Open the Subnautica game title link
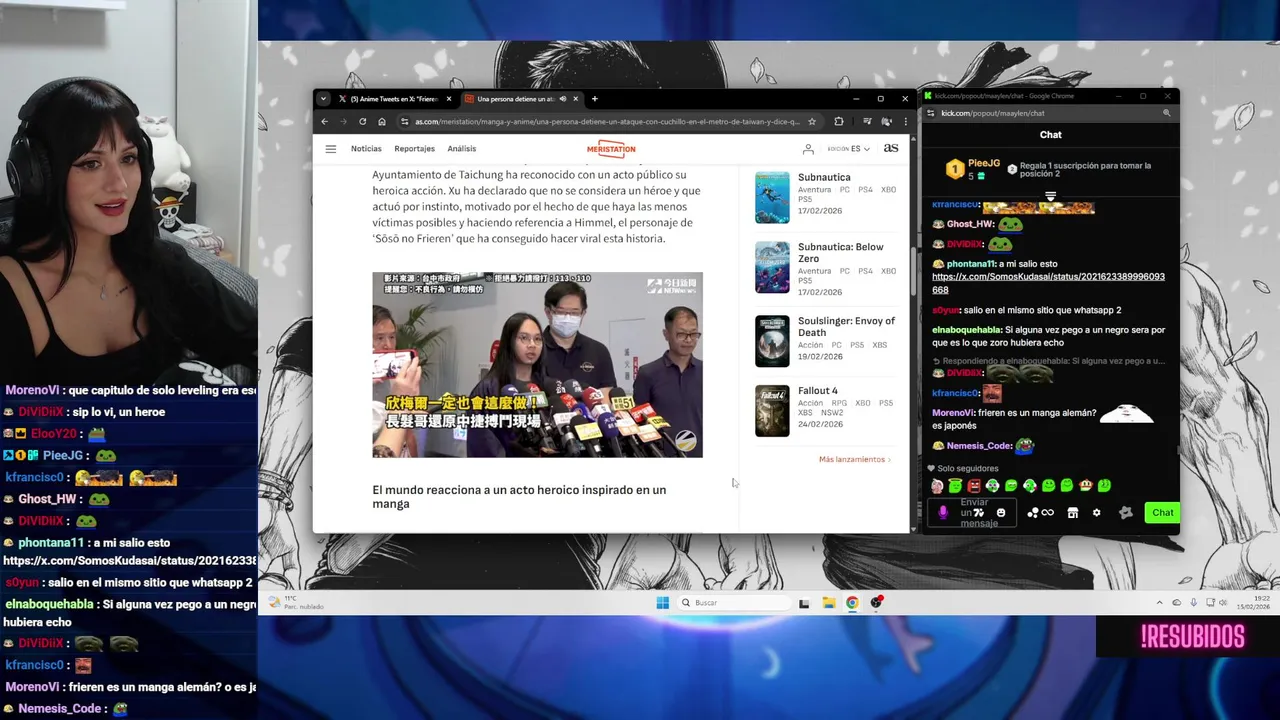 824,177
